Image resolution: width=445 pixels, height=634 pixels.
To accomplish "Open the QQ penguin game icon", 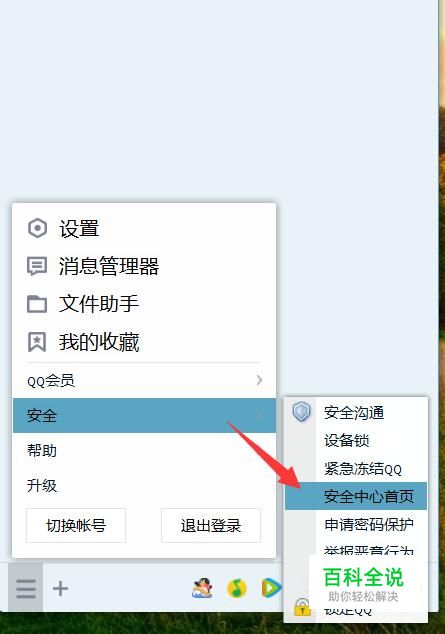I will [202, 588].
